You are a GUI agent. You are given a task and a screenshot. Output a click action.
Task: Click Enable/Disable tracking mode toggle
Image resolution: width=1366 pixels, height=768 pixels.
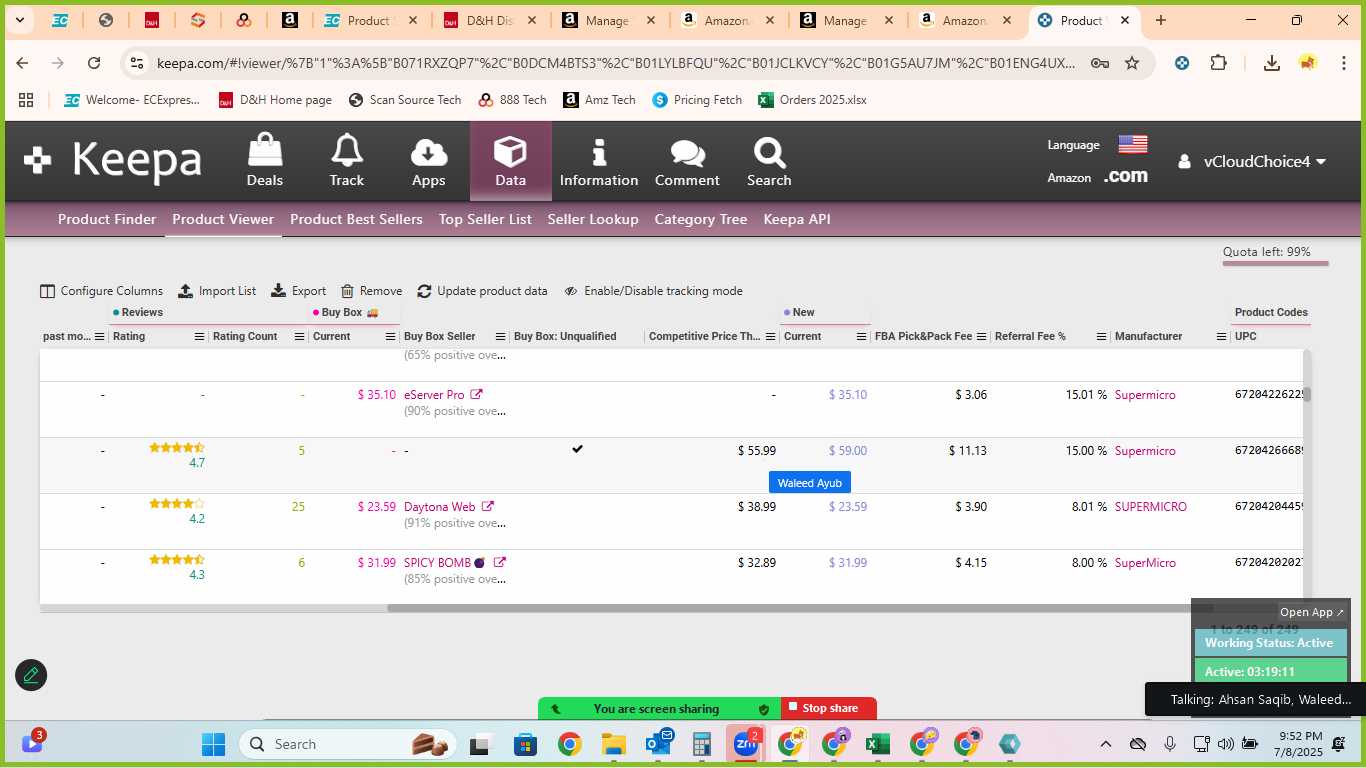coord(653,291)
